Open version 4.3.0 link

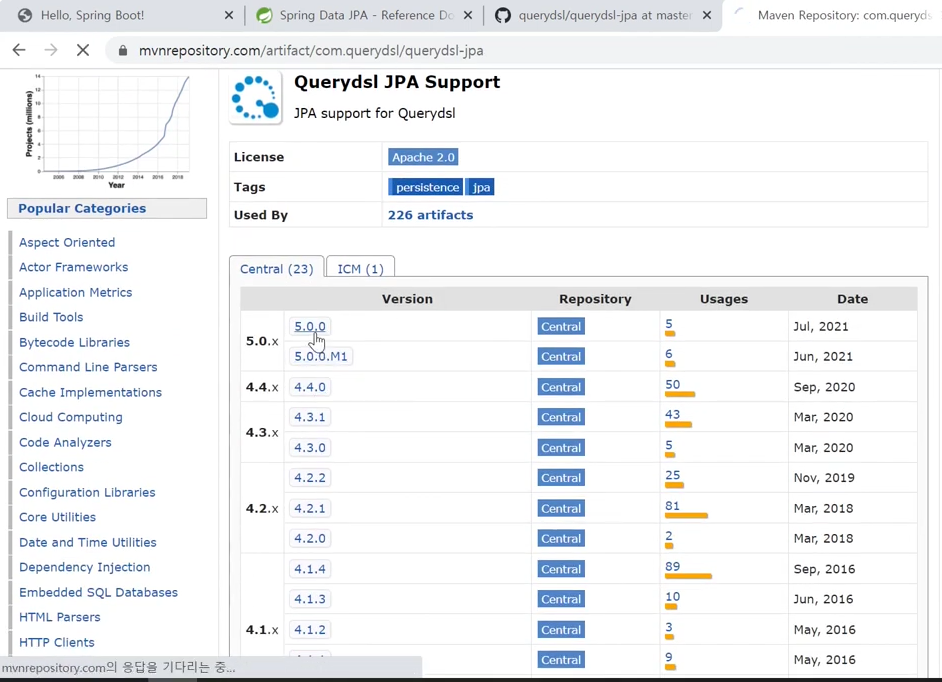tap(310, 448)
